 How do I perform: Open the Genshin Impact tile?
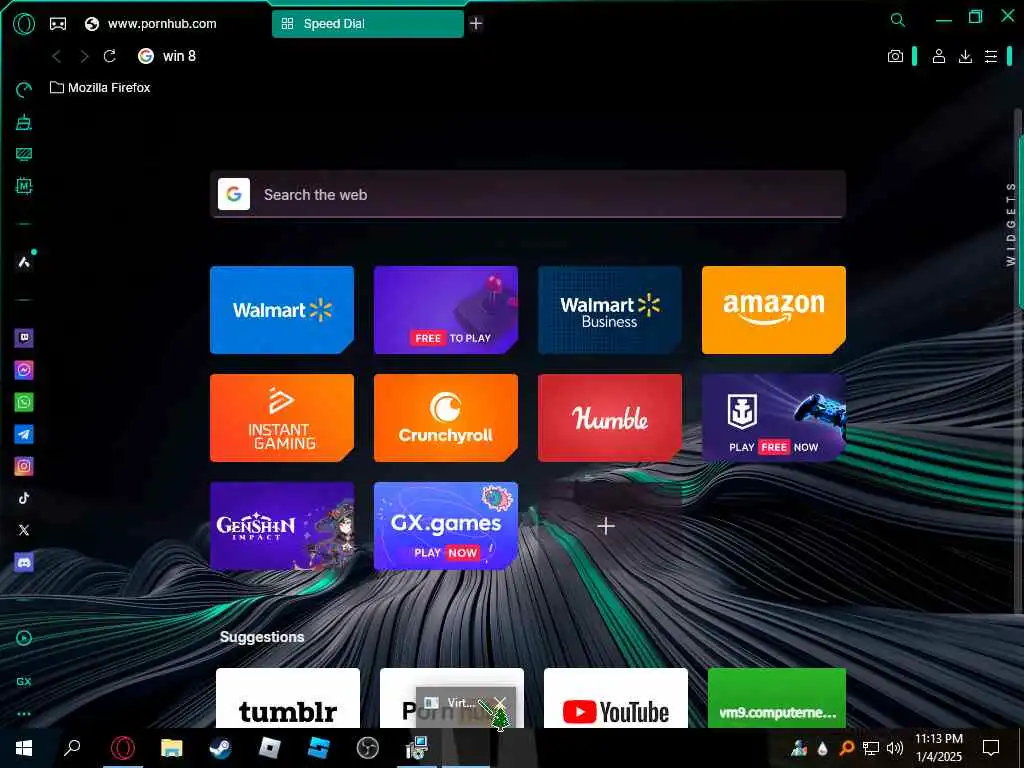pyautogui.click(x=282, y=526)
